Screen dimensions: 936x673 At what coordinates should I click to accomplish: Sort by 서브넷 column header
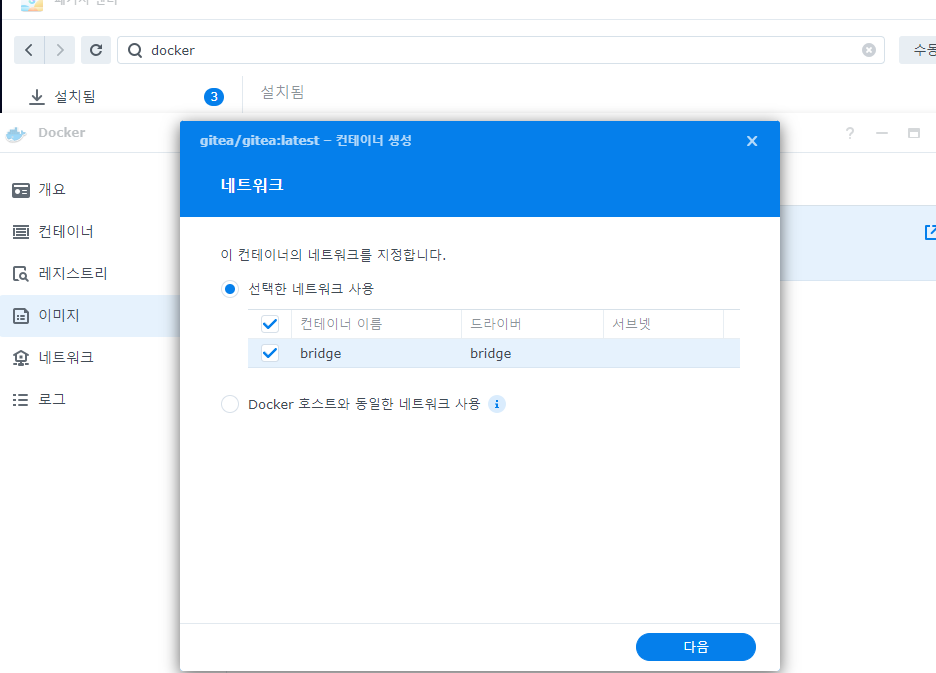[663, 324]
